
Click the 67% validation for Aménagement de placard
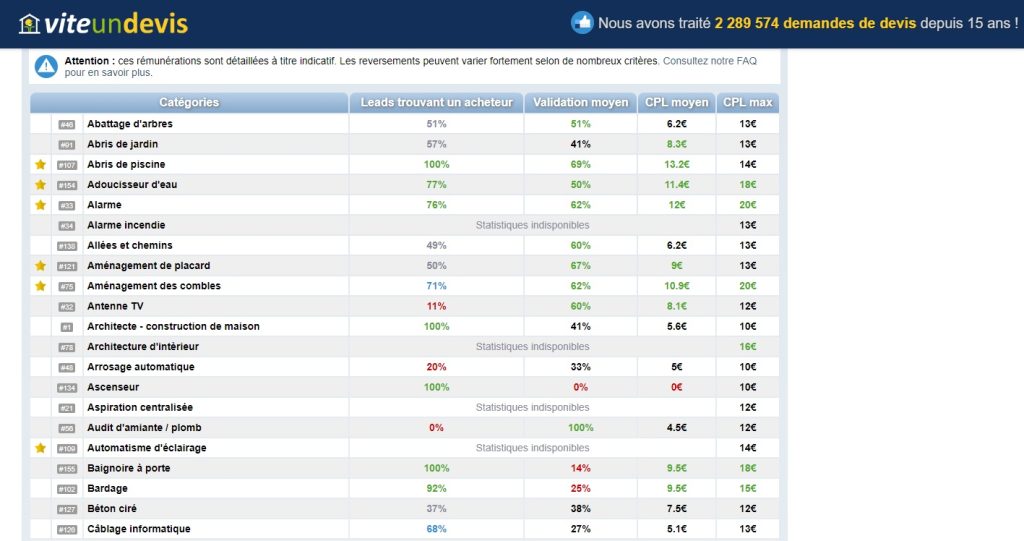pos(581,265)
